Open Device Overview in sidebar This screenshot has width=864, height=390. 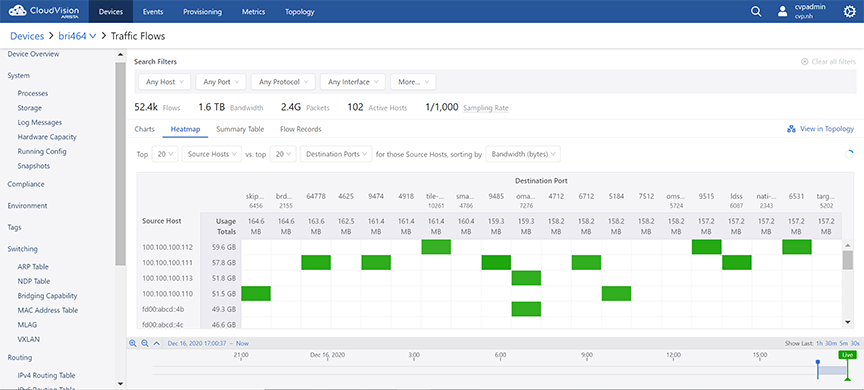[x=34, y=54]
